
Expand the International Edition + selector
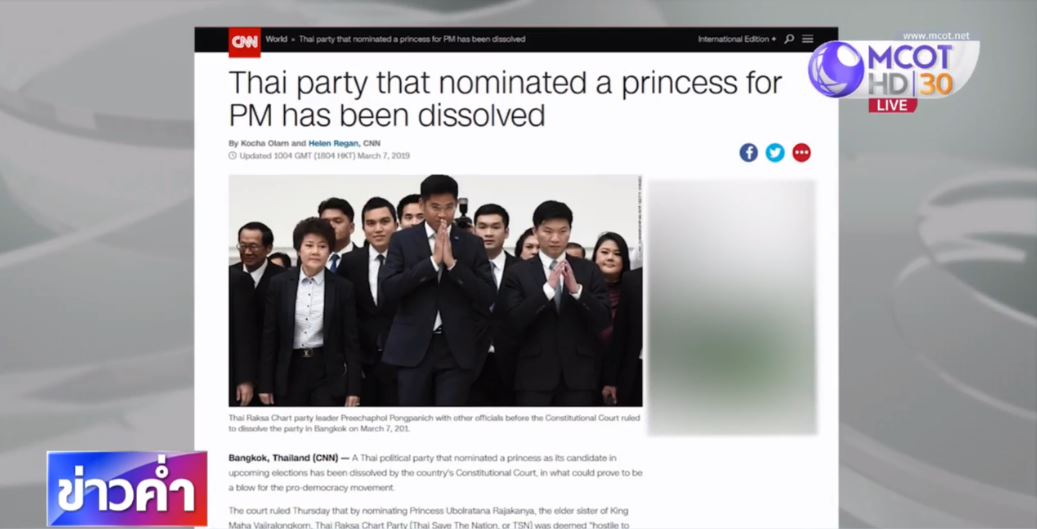coord(737,39)
